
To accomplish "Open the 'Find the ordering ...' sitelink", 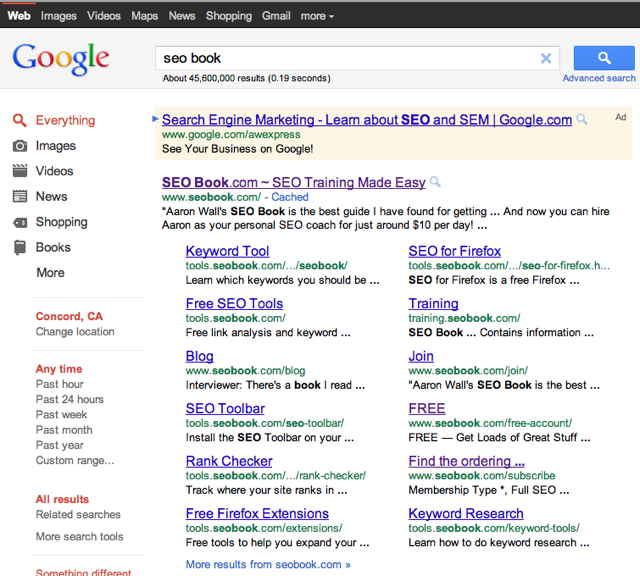I will 467,461.
